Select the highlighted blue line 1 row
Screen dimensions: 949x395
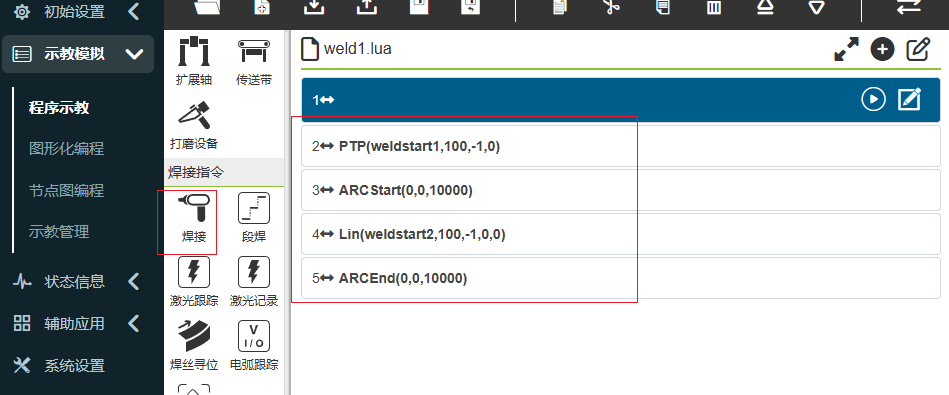(x=621, y=100)
